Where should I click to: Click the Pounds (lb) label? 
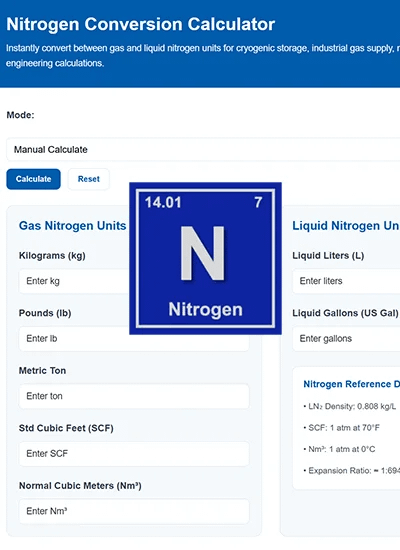click(x=45, y=313)
